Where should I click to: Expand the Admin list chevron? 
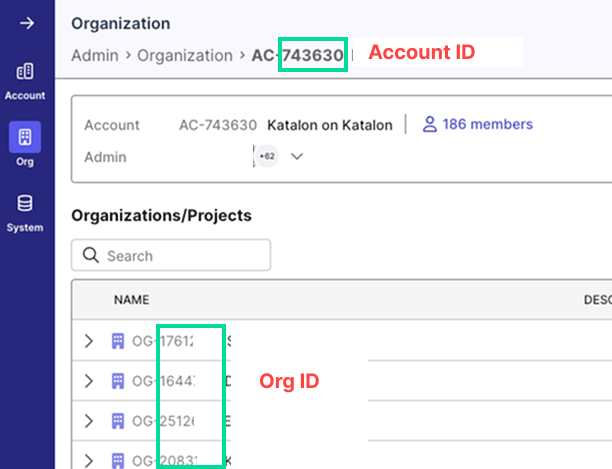[297, 156]
